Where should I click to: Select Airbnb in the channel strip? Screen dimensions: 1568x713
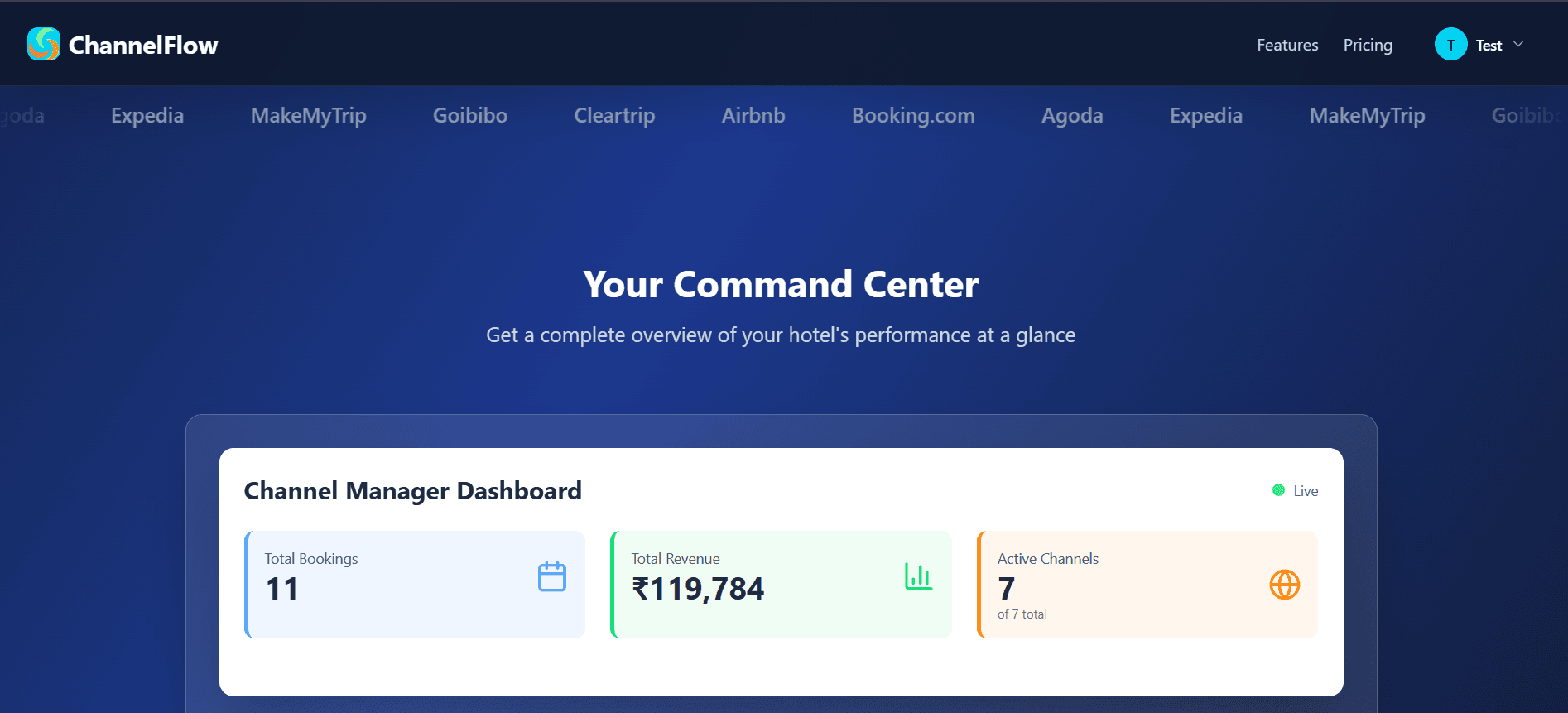(x=753, y=116)
